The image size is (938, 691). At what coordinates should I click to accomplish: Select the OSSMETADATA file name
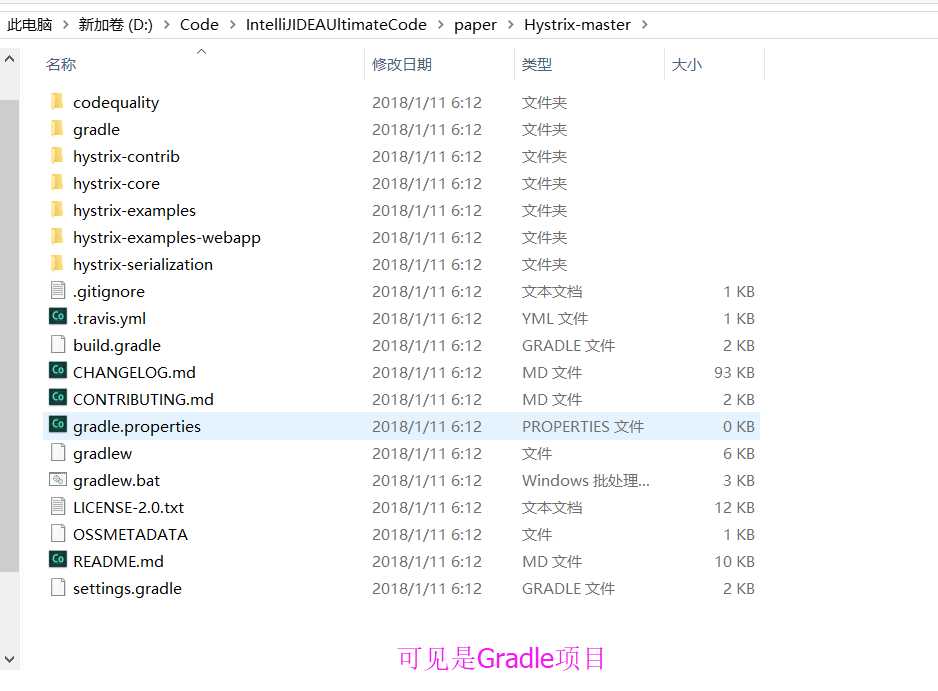130,534
